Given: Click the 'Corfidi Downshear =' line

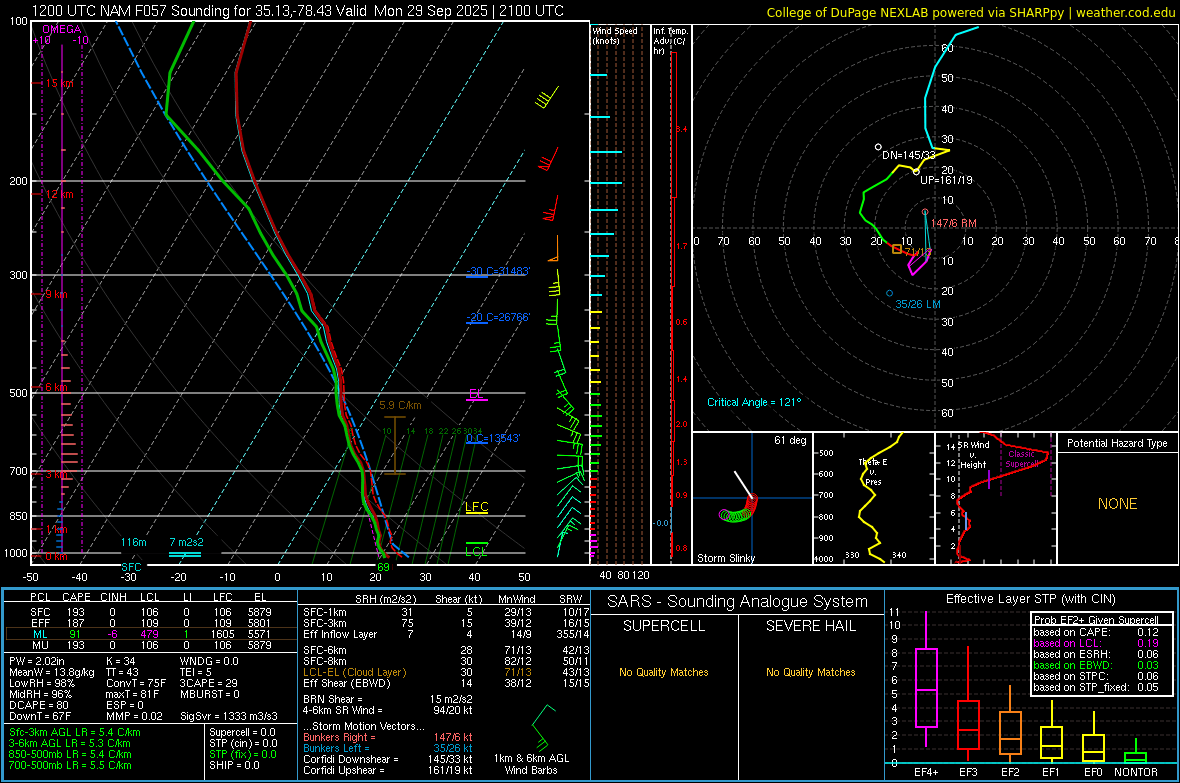Looking at the screenshot, I should (388, 759).
